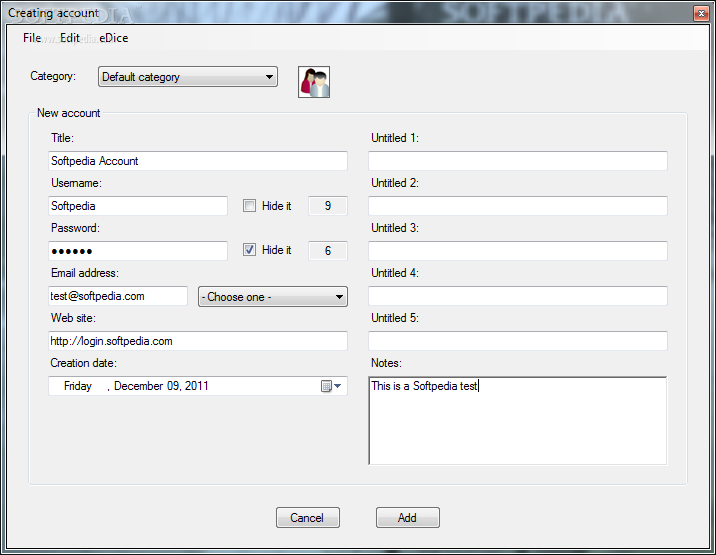Image resolution: width=716 pixels, height=555 pixels.
Task: Select the username length counter showing 9
Action: [x=328, y=206]
